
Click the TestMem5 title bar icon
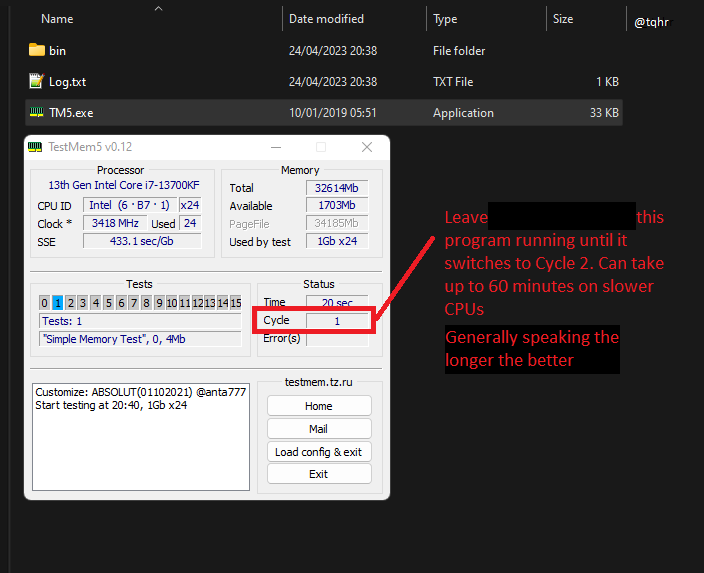pyautogui.click(x=35, y=147)
